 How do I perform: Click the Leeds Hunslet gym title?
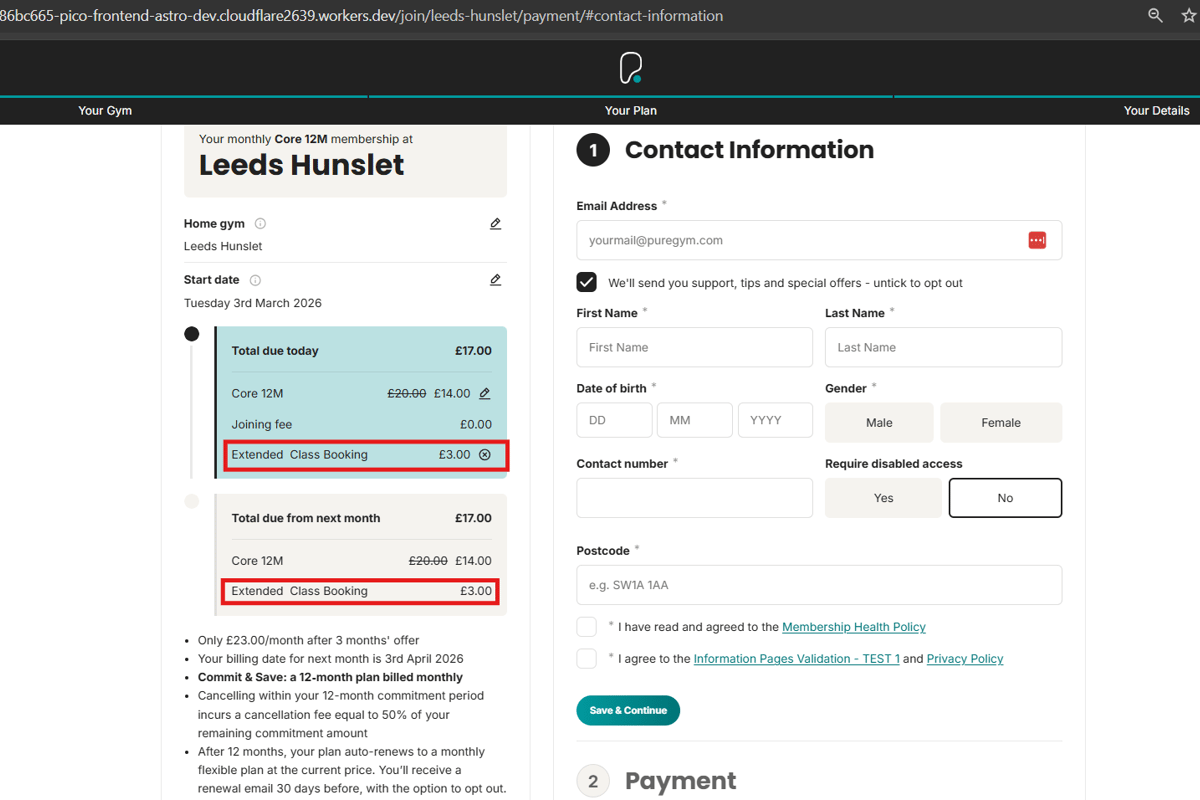pyautogui.click(x=302, y=165)
